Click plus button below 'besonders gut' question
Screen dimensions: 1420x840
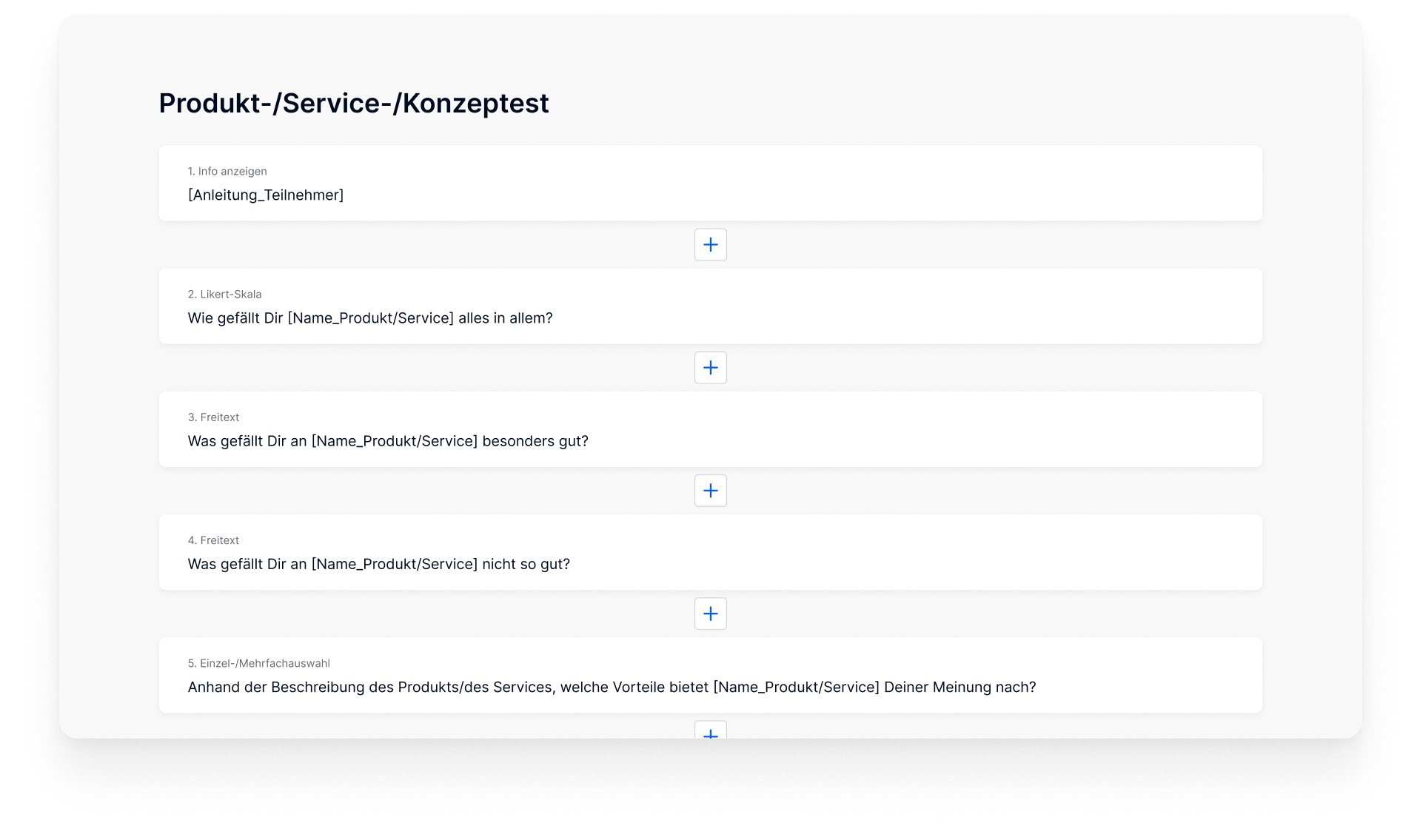(x=710, y=490)
